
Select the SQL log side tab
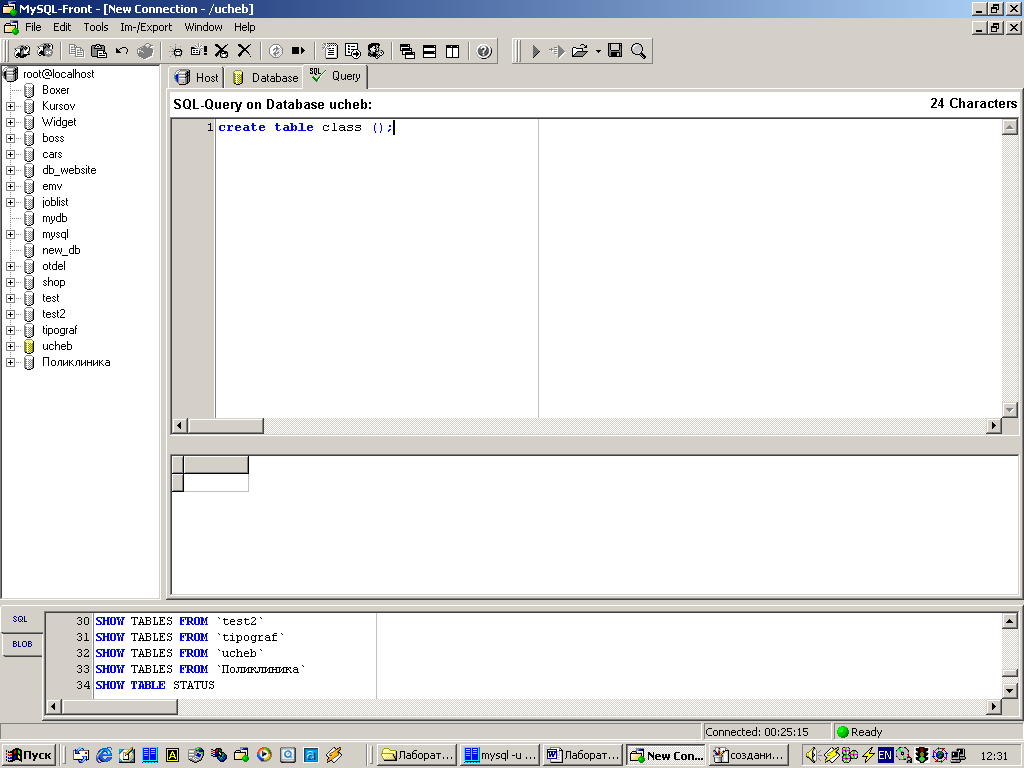click(21, 619)
